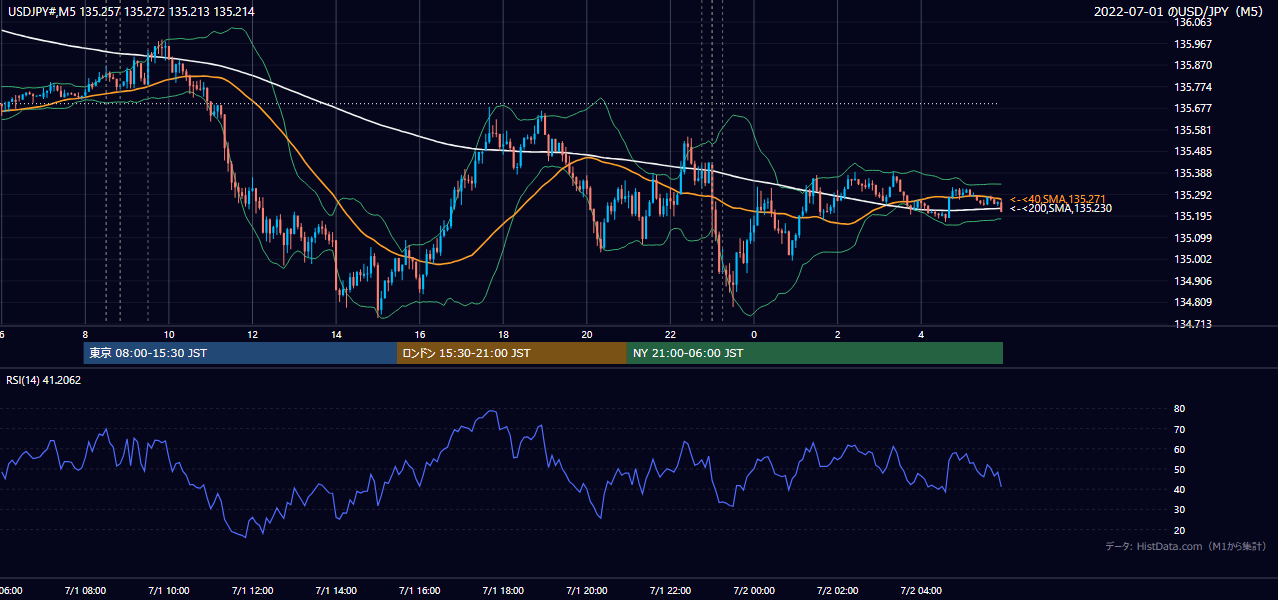1278x600 pixels.
Task: Click the 7/2 00:00 time axis label
Action: pyautogui.click(x=754, y=591)
